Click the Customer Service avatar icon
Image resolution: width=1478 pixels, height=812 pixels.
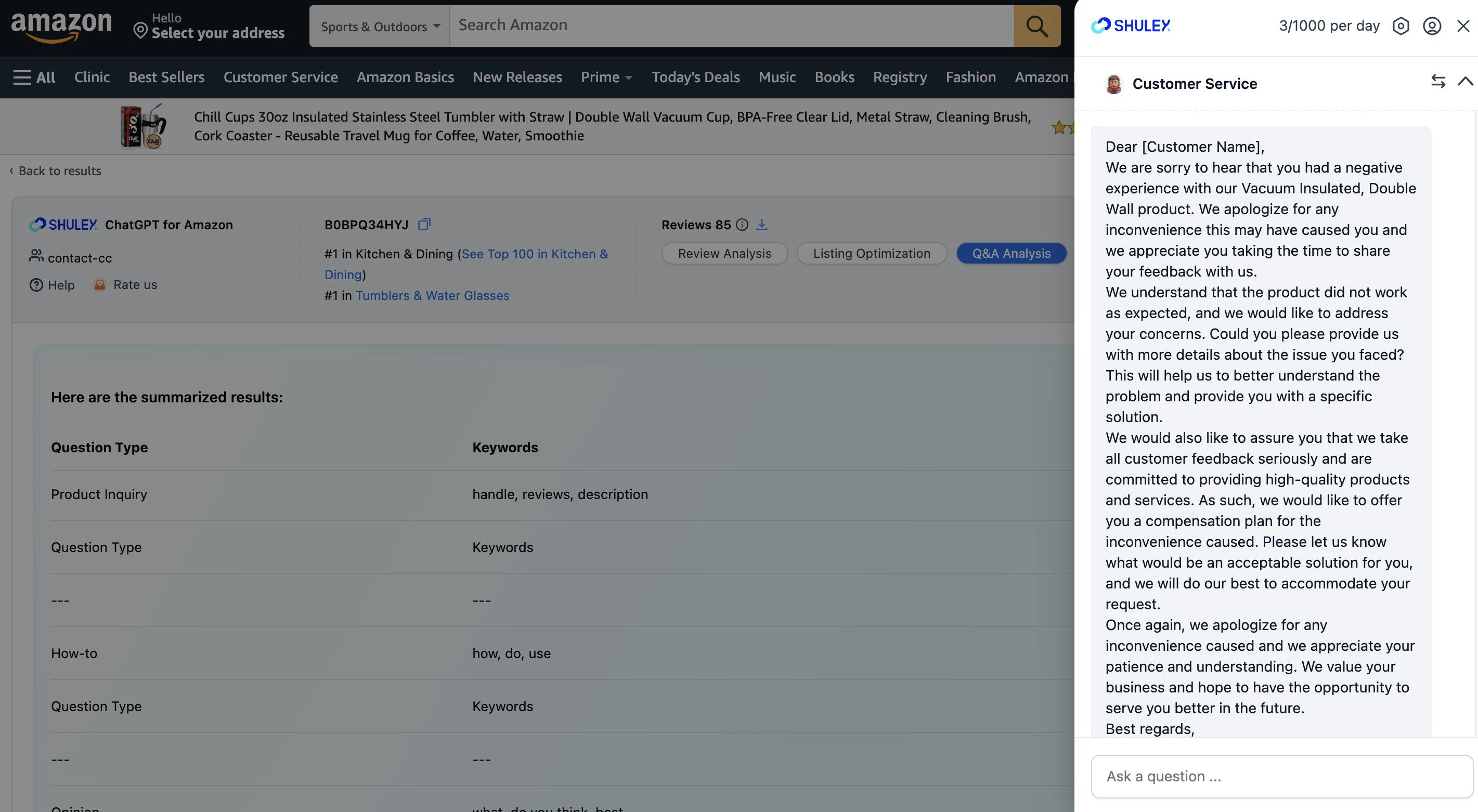pos(1113,84)
